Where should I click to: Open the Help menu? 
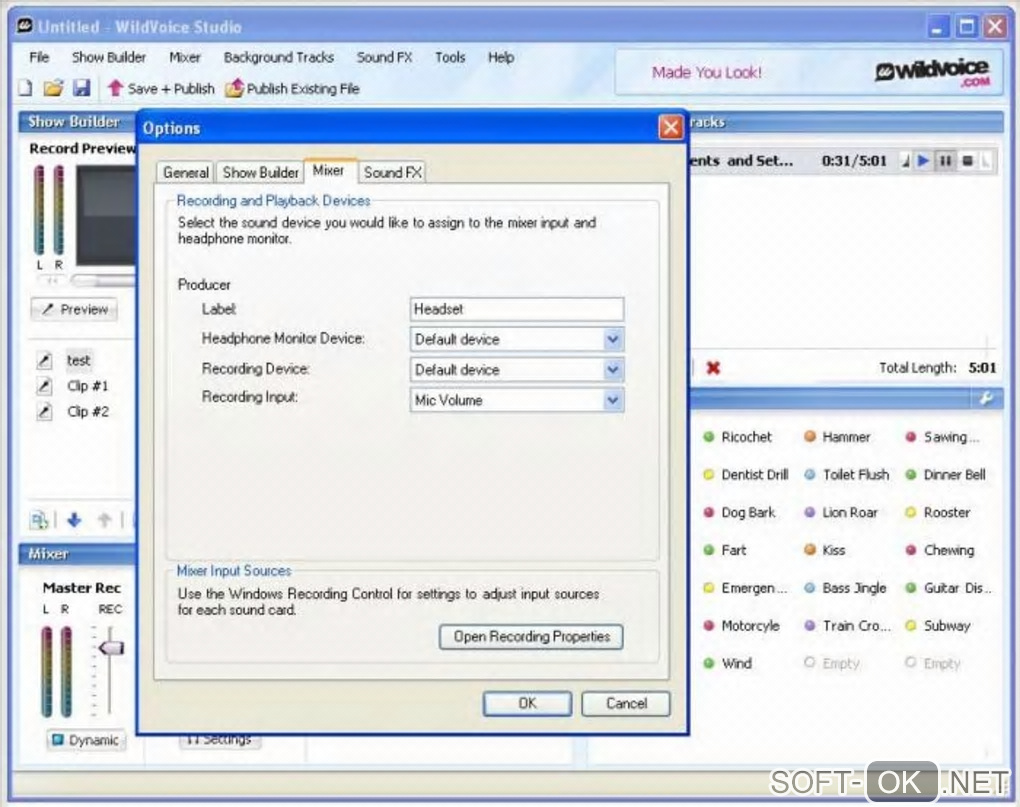coord(501,57)
